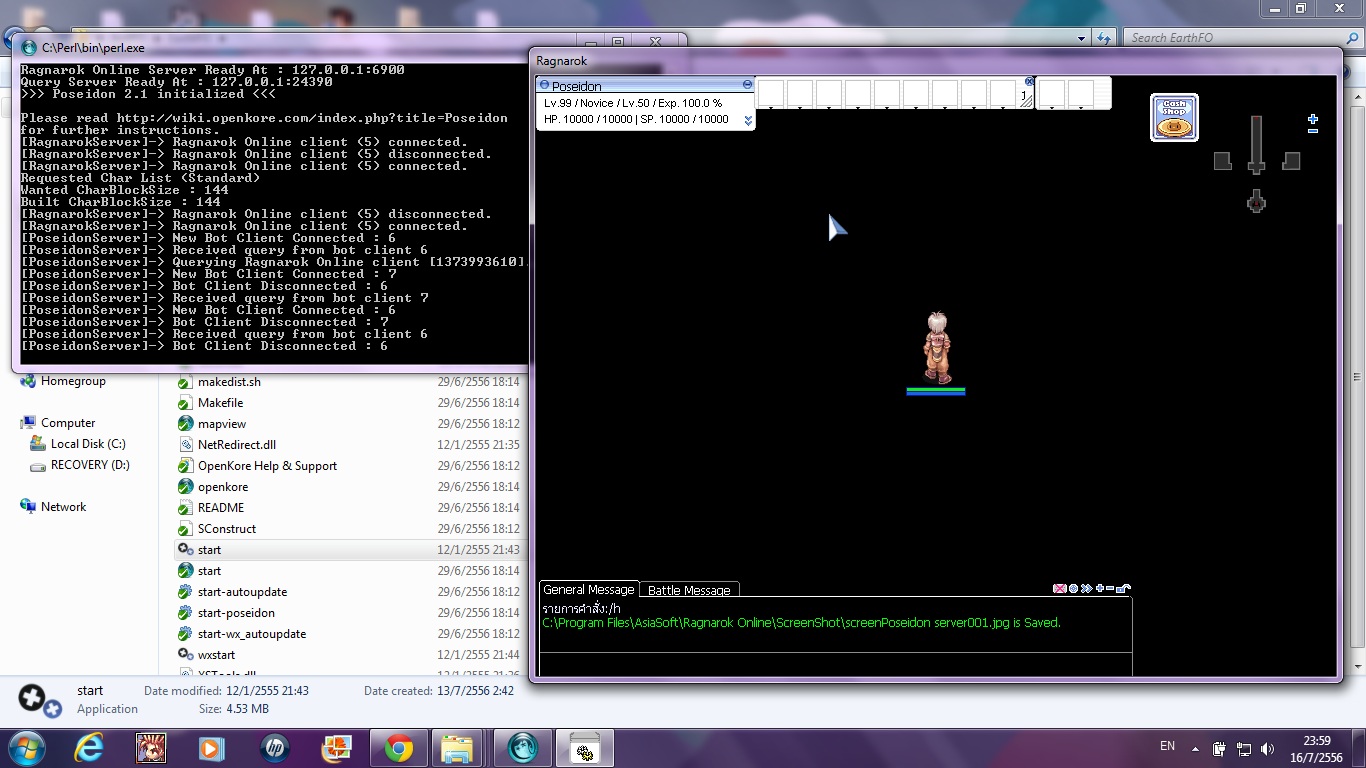Select the openkore file

coord(223,487)
